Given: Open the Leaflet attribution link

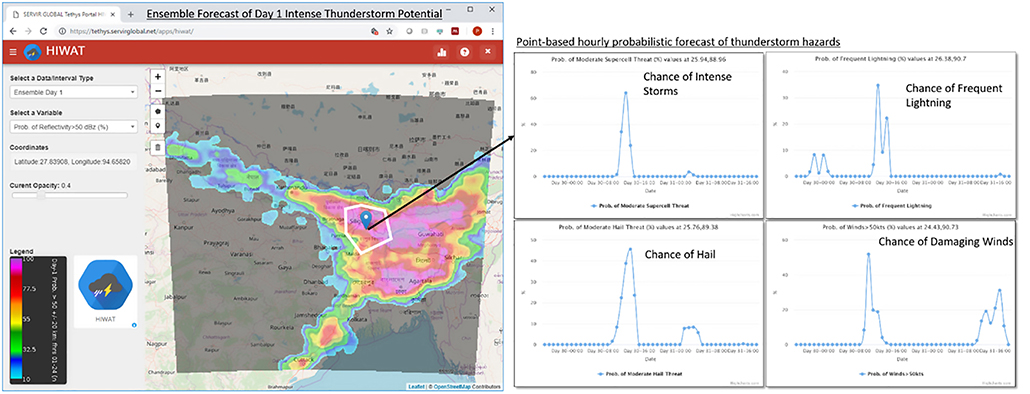Looking at the screenshot, I should [x=415, y=387].
